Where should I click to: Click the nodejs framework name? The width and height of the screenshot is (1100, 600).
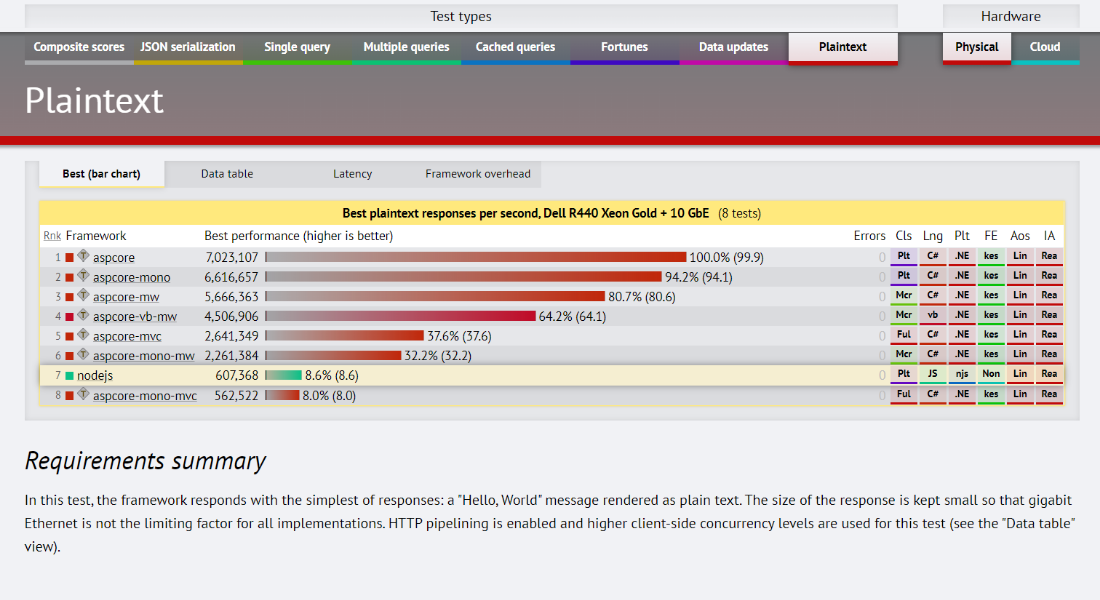(x=95, y=376)
